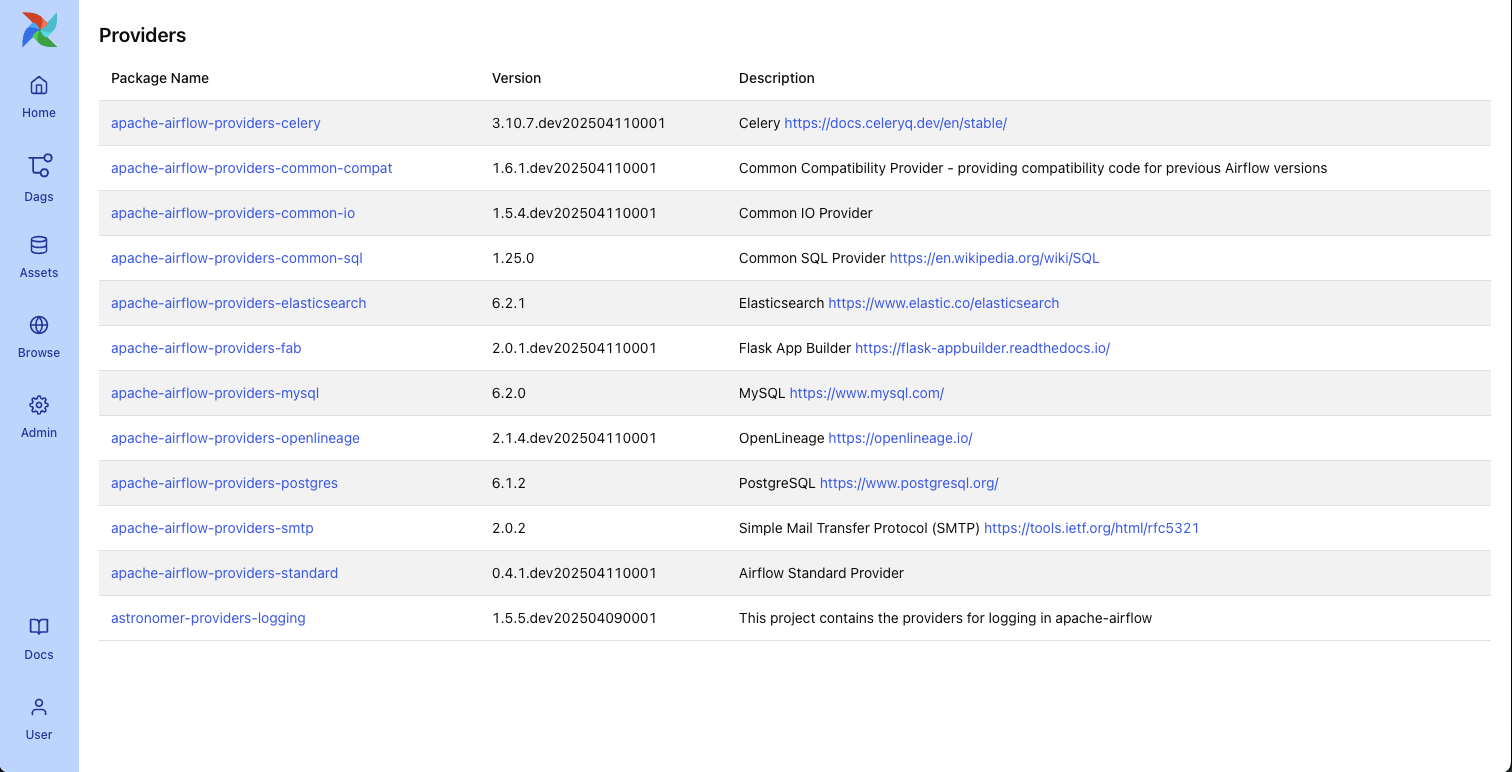This screenshot has height=772, width=1512.
Task: Open apache-airflow-providers-mysql link
Action: 215,393
